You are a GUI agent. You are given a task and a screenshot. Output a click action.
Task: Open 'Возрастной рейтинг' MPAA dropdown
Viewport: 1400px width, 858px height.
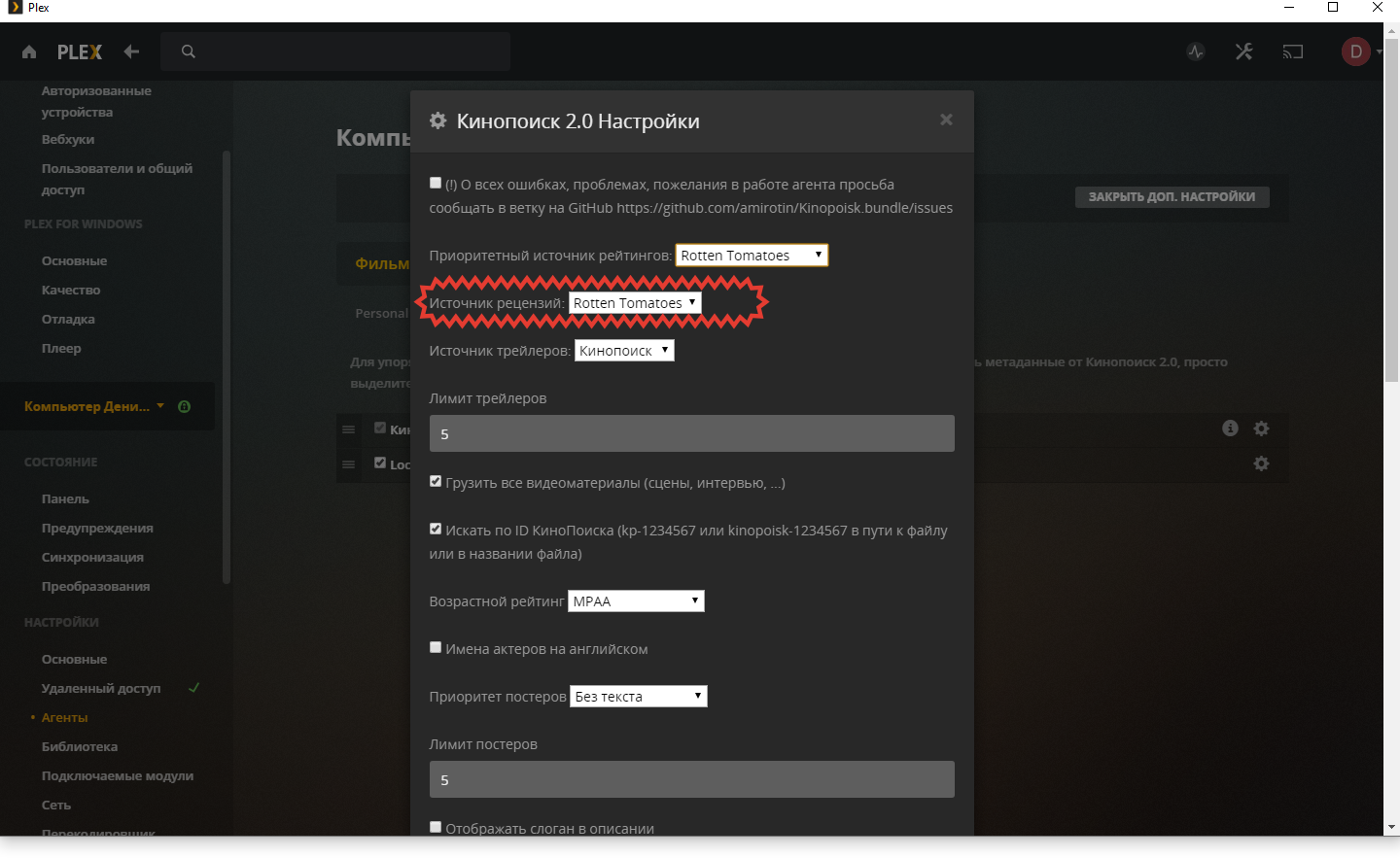point(636,601)
